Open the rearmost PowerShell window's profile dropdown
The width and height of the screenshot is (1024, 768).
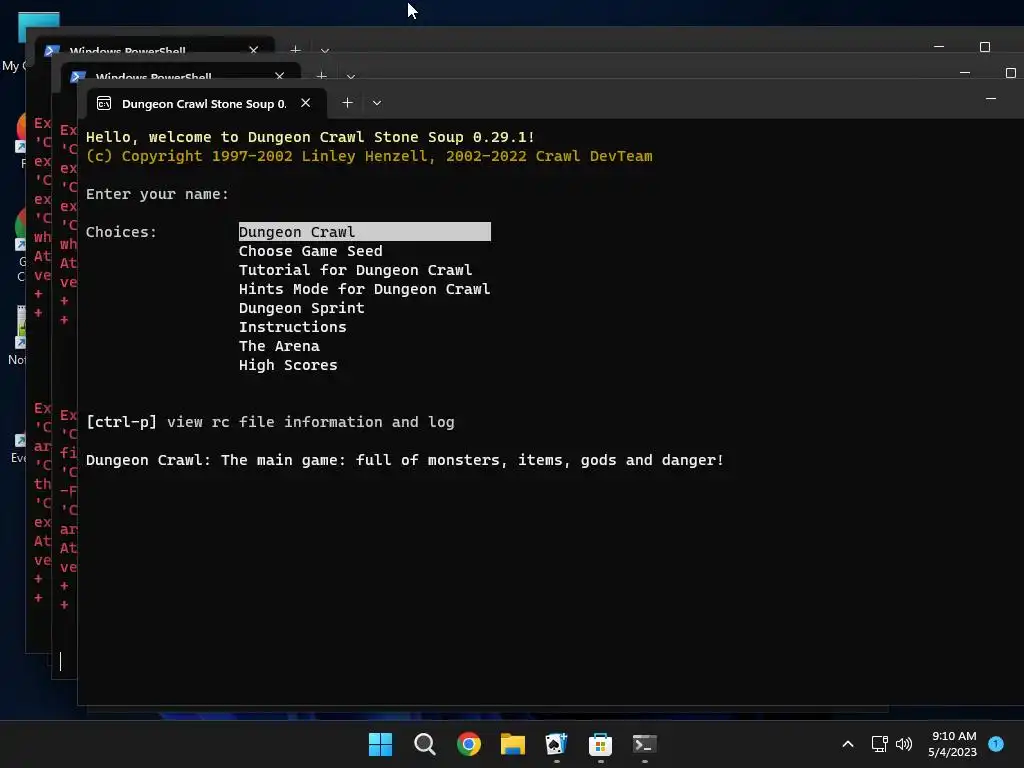325,50
